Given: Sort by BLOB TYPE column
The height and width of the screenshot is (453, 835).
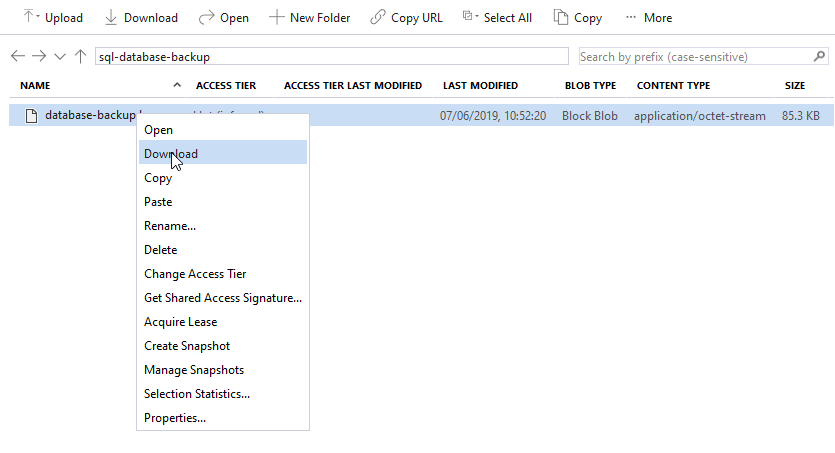Looking at the screenshot, I should [x=590, y=85].
